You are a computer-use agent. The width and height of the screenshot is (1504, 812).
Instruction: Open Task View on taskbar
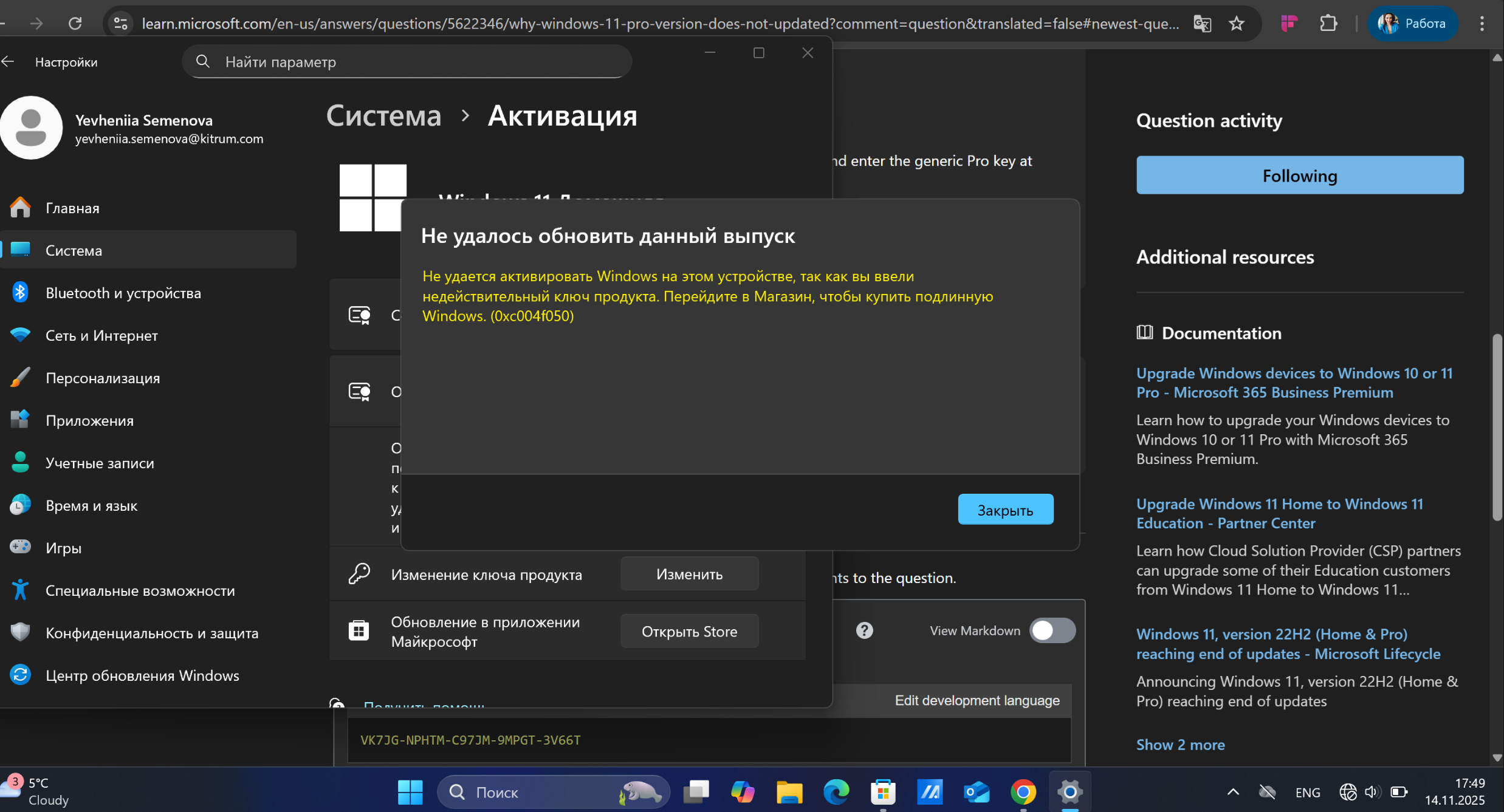point(696,791)
